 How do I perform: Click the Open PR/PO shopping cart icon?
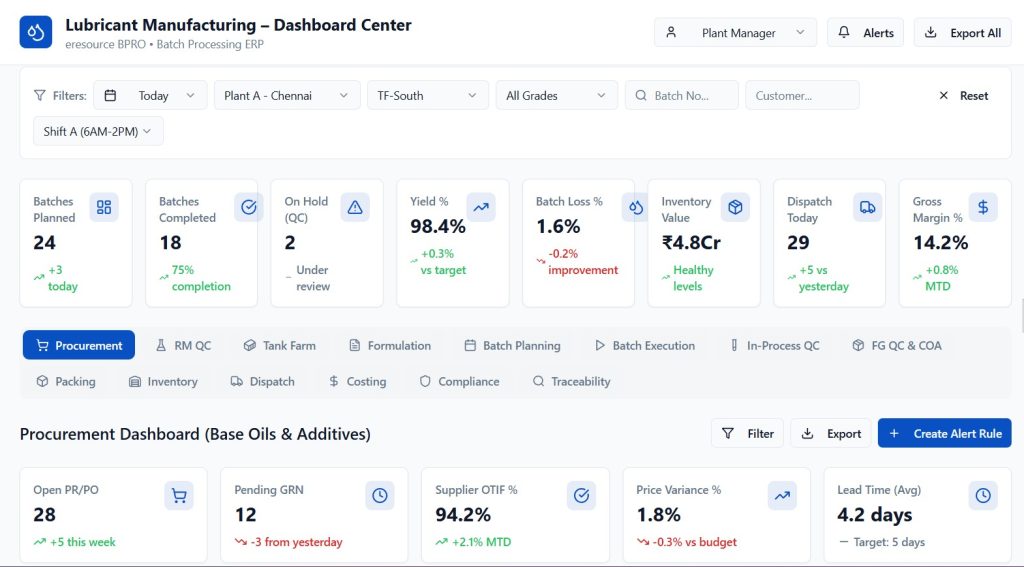[x=179, y=495]
